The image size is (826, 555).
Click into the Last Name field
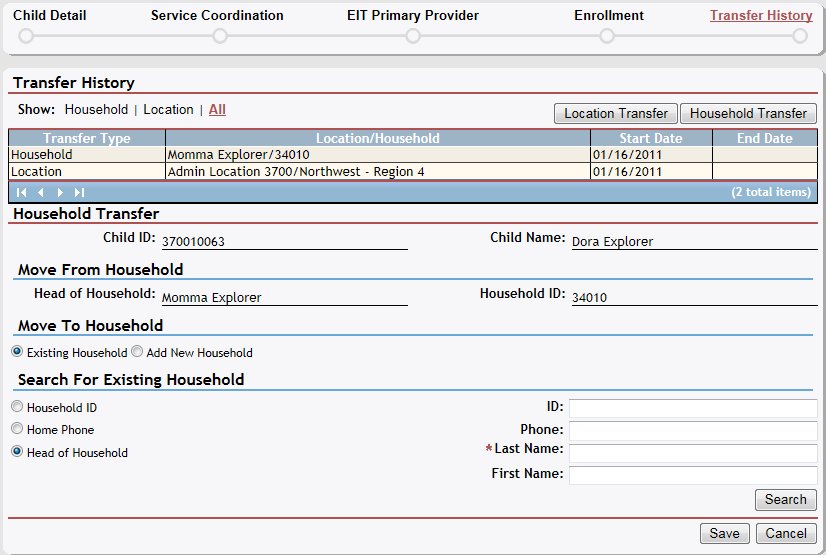click(692, 453)
